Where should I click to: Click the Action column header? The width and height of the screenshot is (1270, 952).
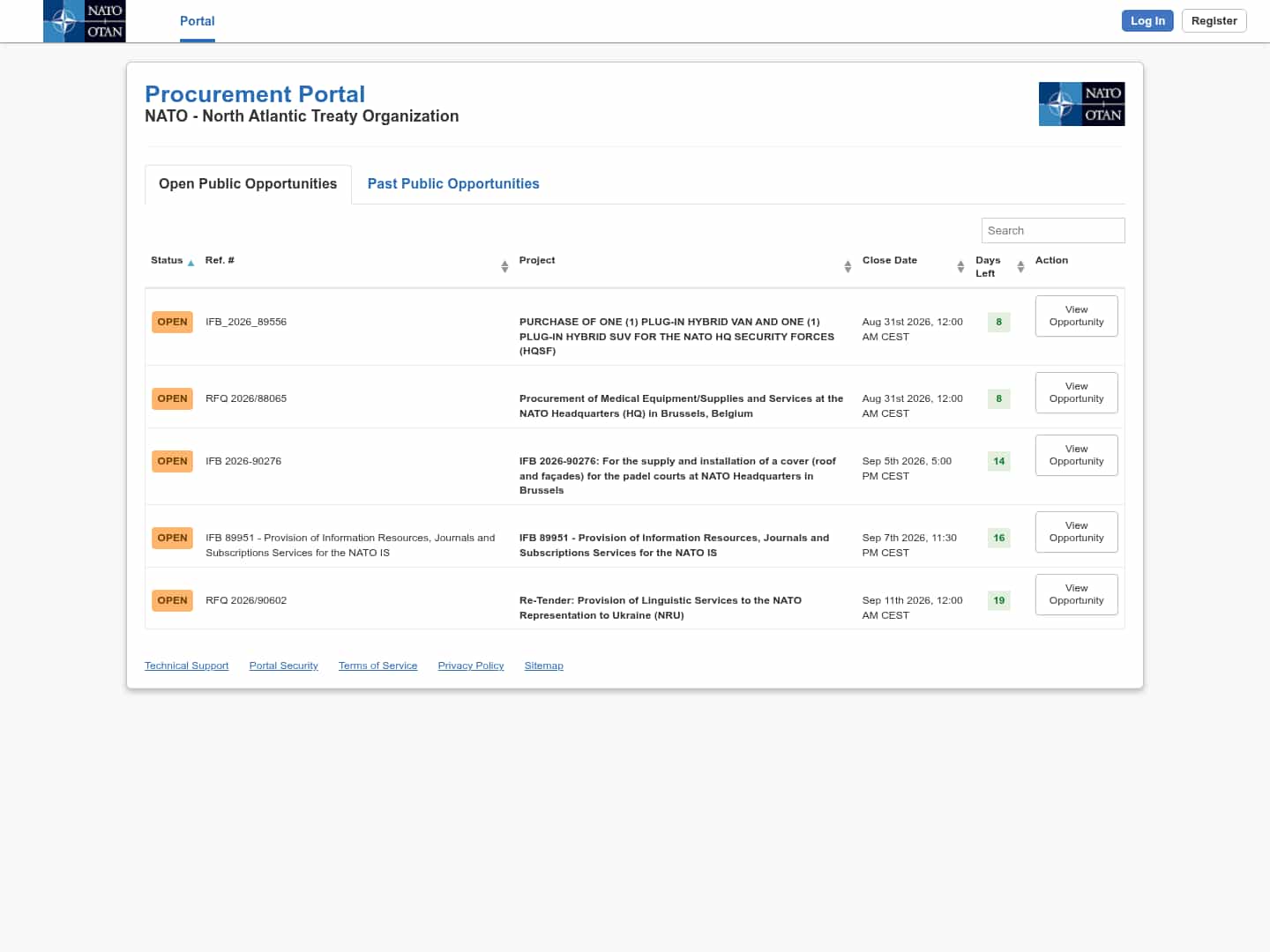1051,261
